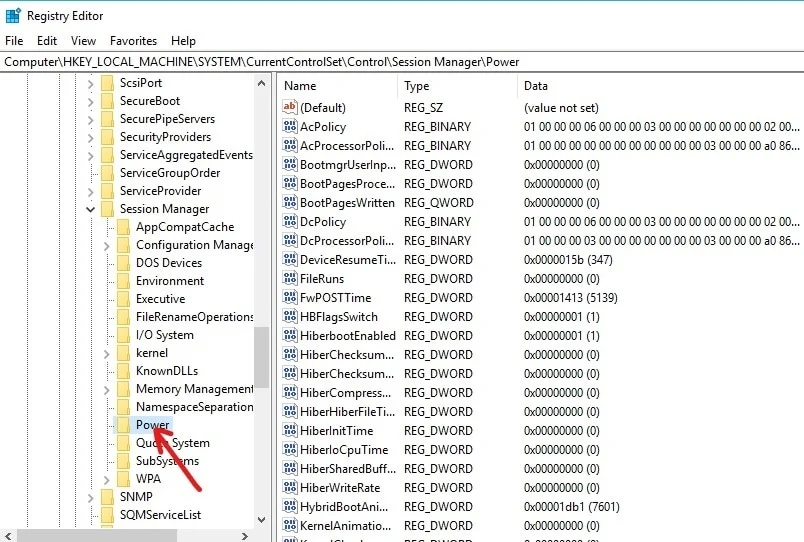
Task: Expand the WPA subkey chevron
Action: [107, 479]
